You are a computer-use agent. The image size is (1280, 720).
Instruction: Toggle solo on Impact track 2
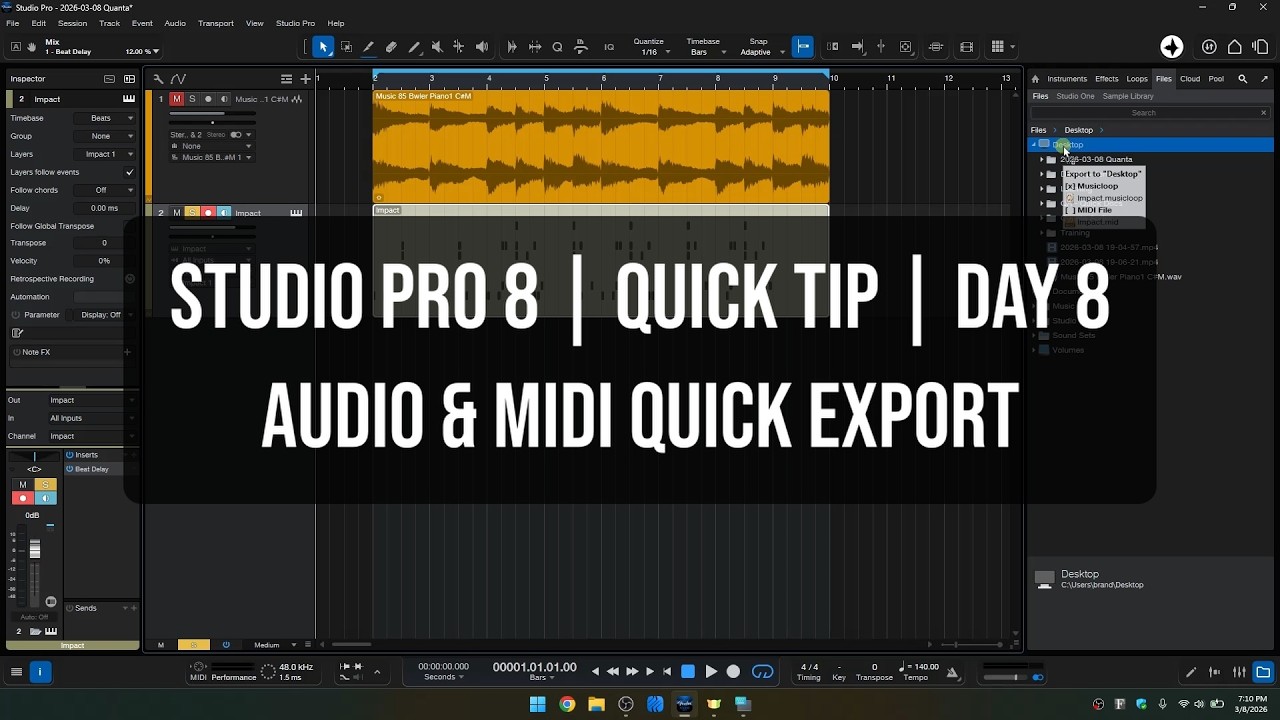coord(192,213)
